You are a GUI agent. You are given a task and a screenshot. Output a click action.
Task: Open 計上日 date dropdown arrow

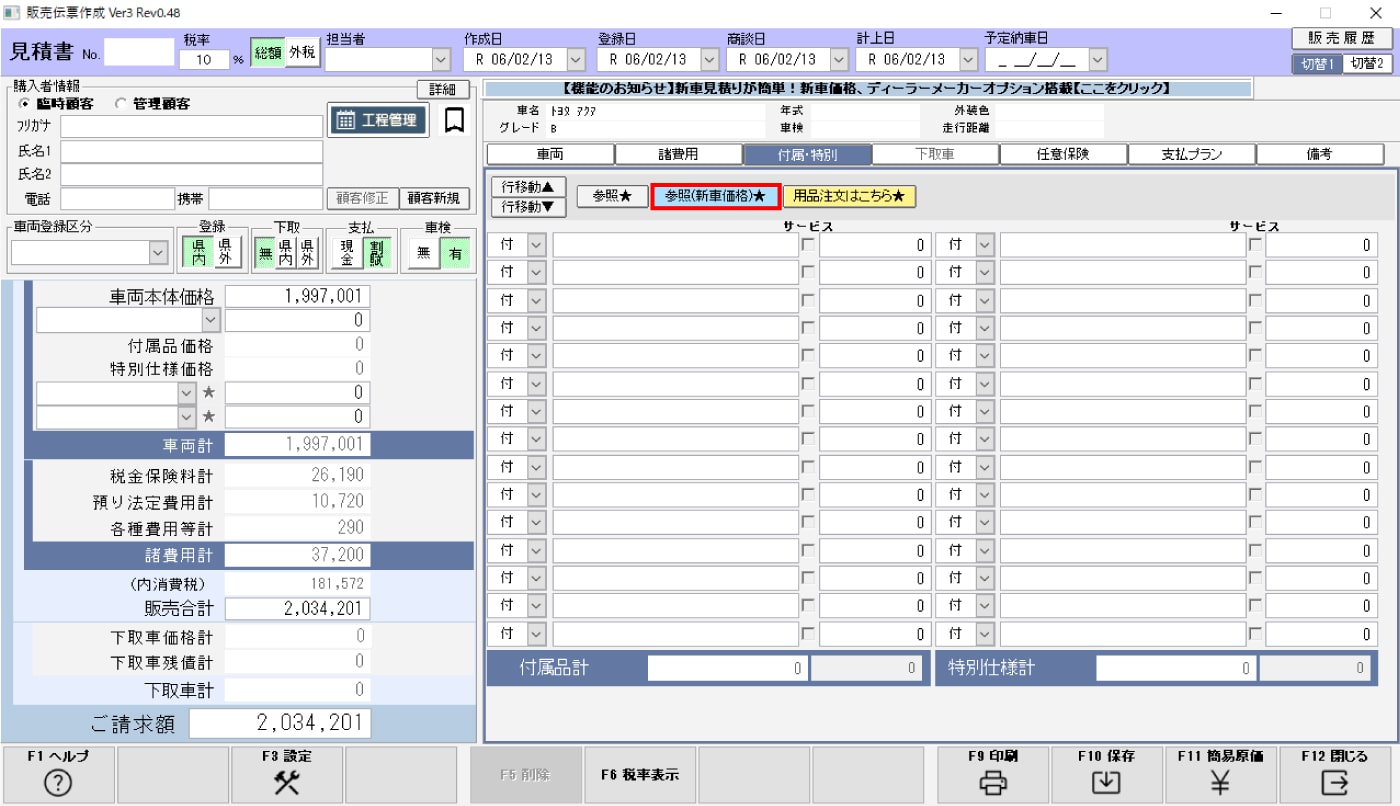967,59
